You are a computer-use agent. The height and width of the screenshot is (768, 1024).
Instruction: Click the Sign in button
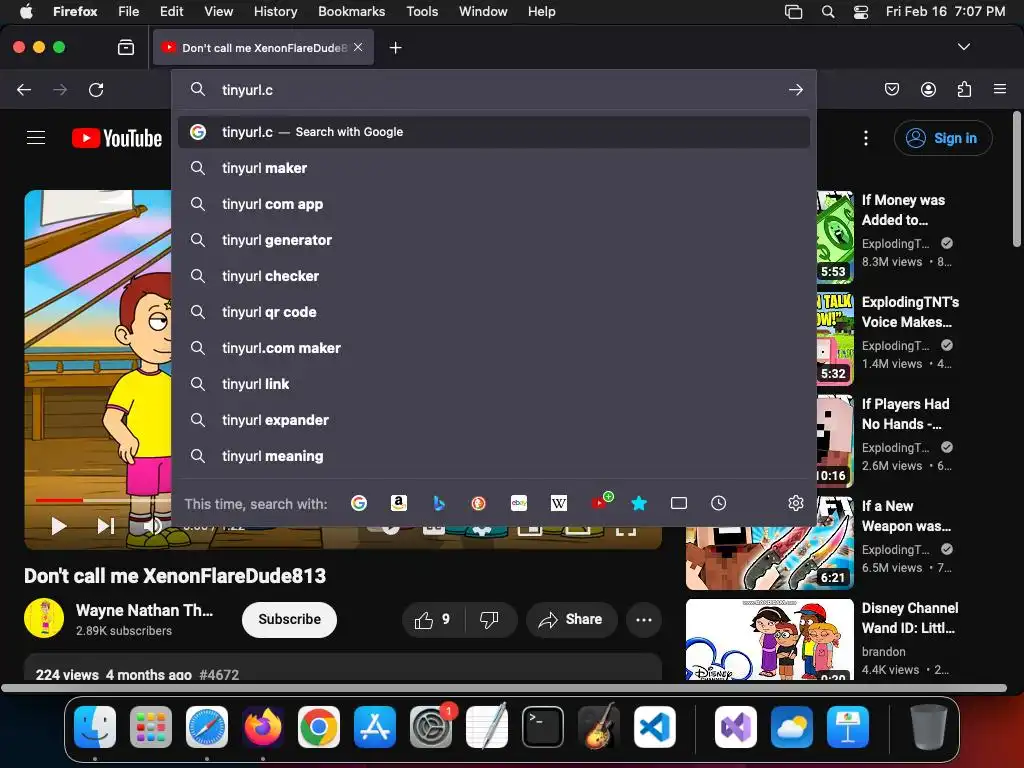943,138
